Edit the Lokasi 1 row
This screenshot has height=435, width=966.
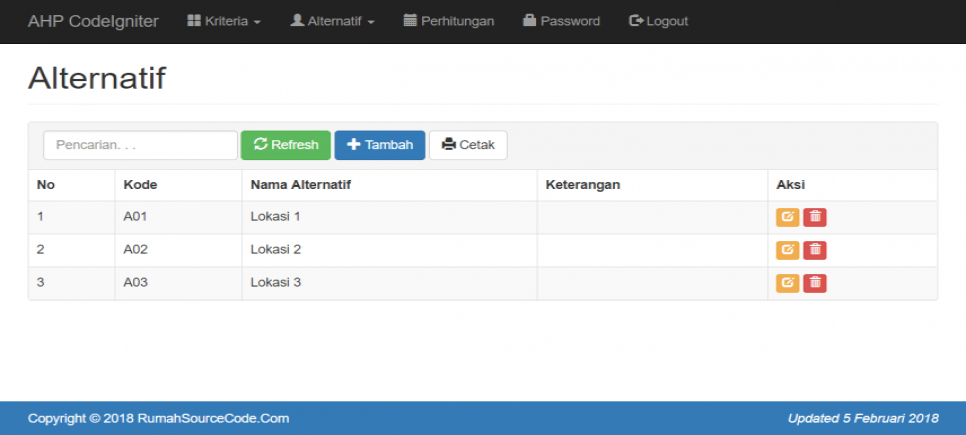pos(787,217)
